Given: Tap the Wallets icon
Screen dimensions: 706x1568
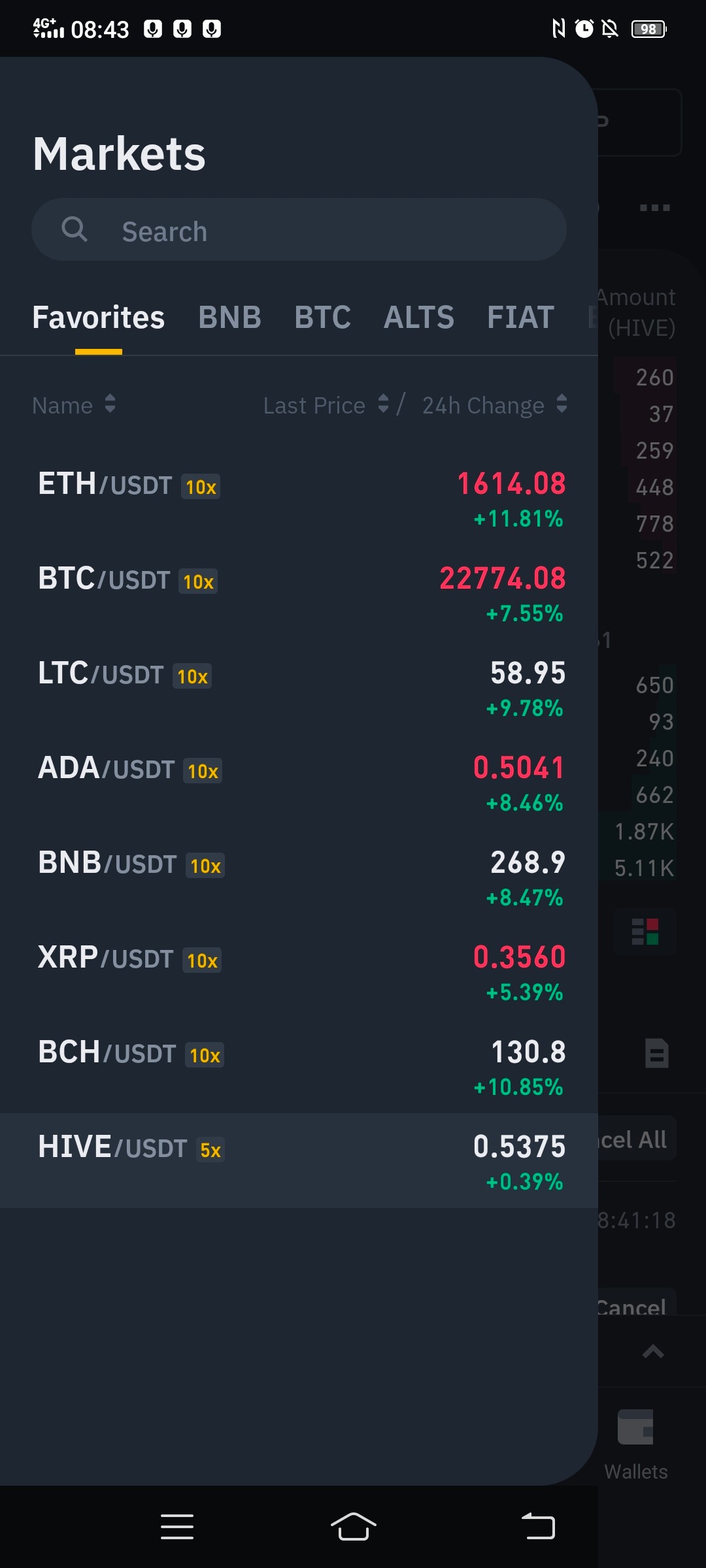Looking at the screenshot, I should [636, 1427].
